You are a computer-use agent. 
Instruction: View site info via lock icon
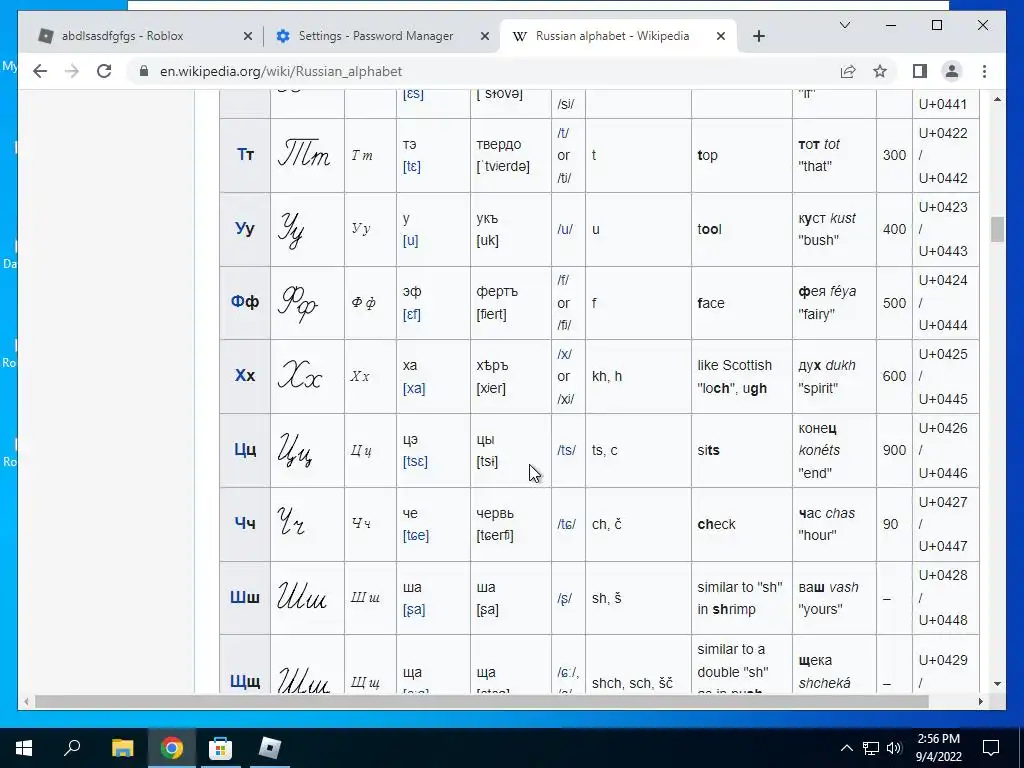(144, 71)
